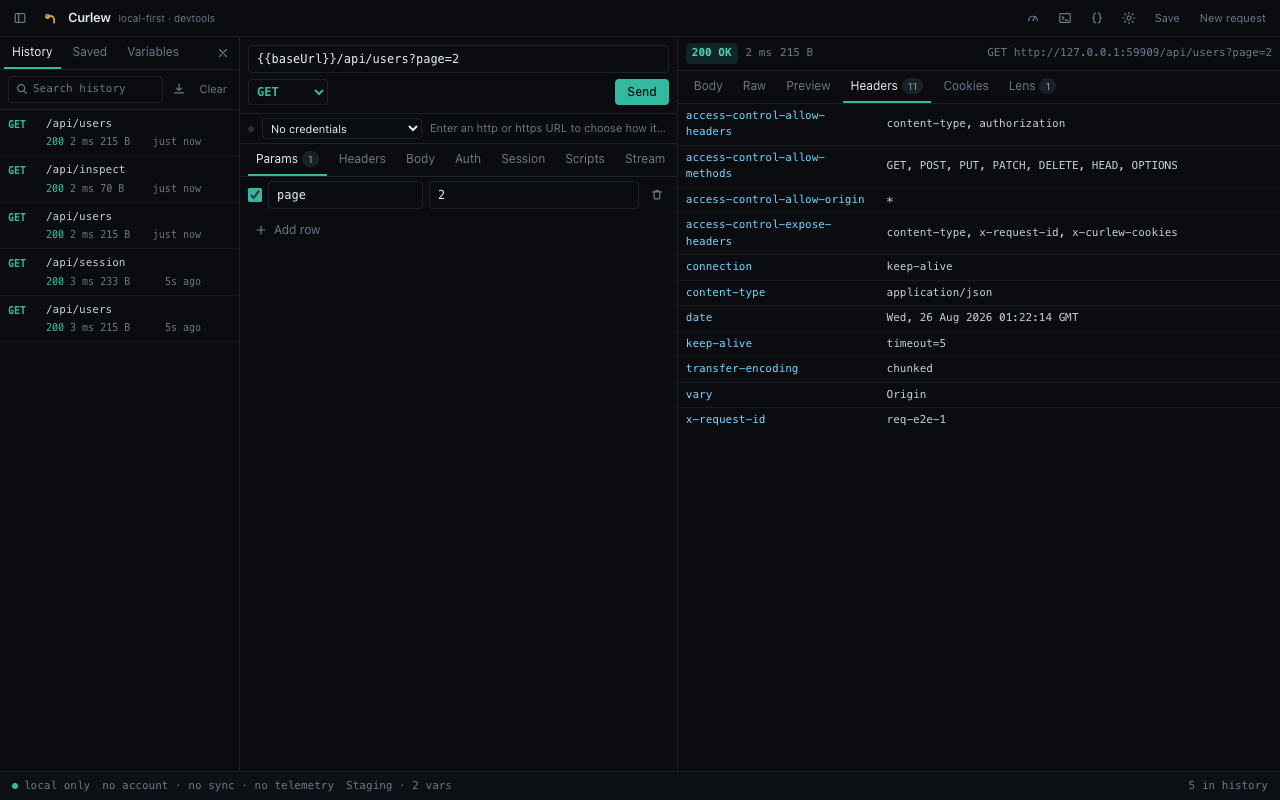This screenshot has width=1280, height=800.
Task: Click the download export history icon
Action: (x=179, y=89)
